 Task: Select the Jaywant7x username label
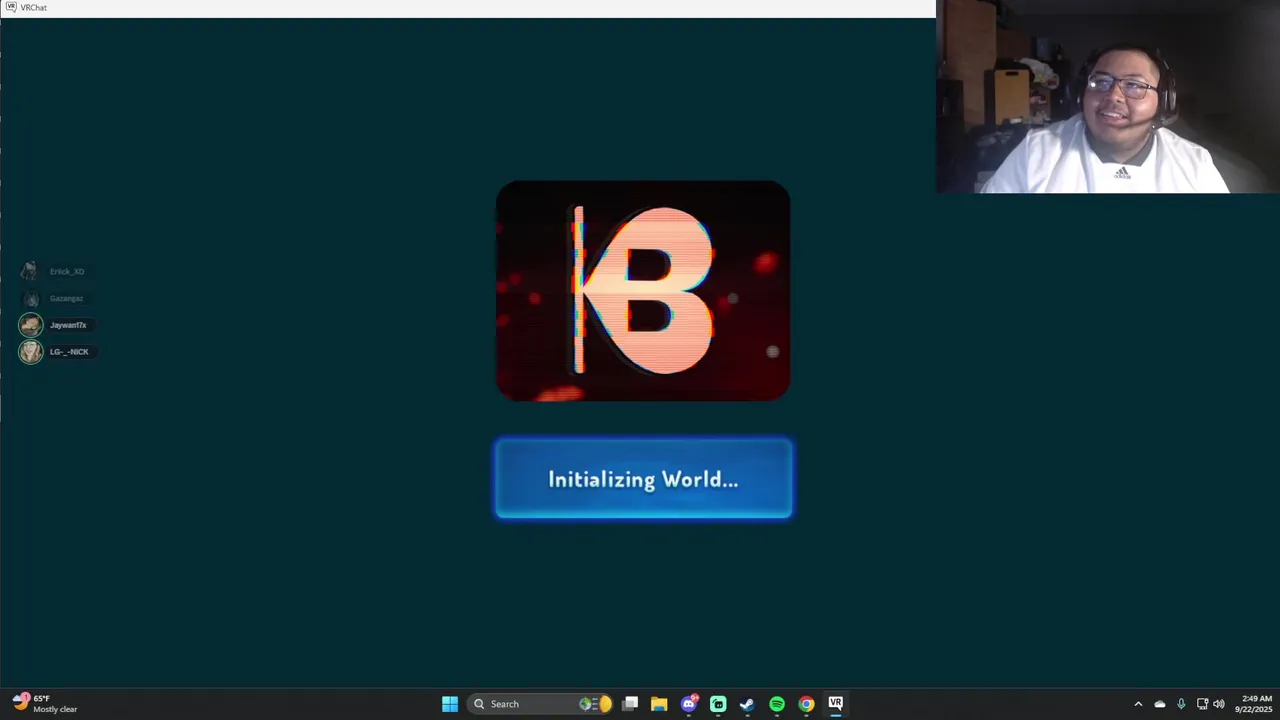pos(68,325)
